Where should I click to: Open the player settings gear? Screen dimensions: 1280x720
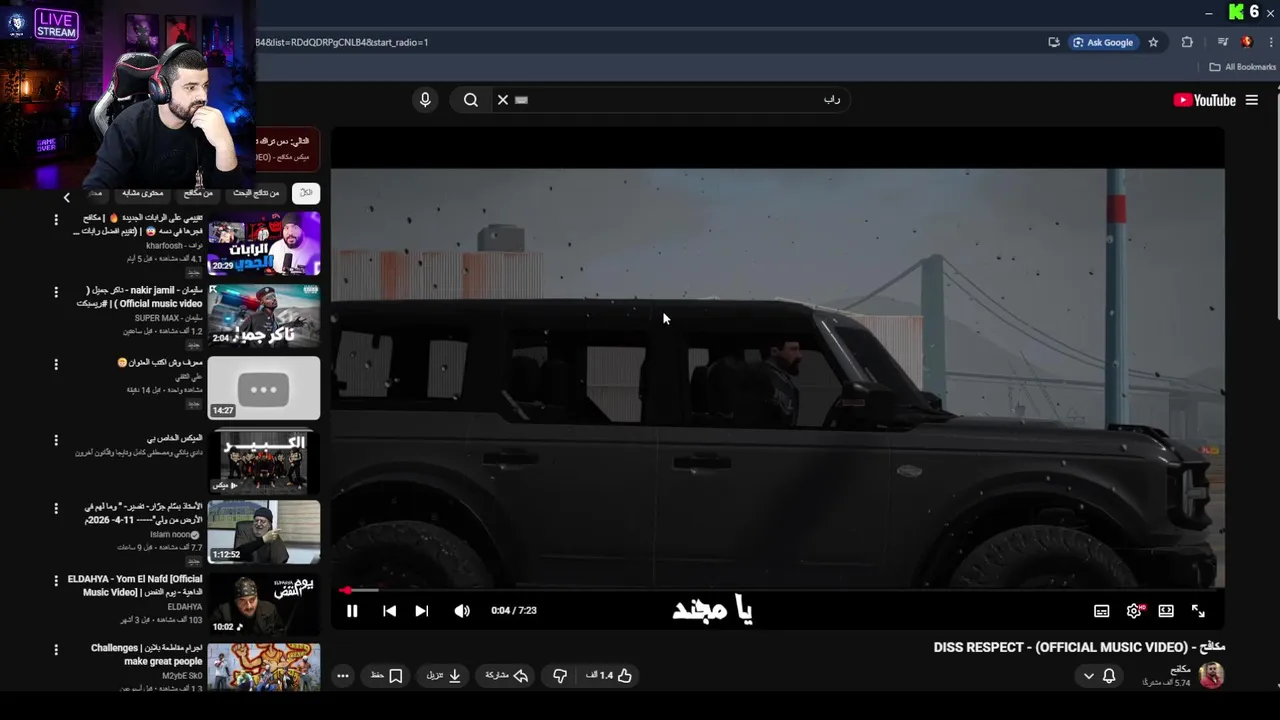1134,611
